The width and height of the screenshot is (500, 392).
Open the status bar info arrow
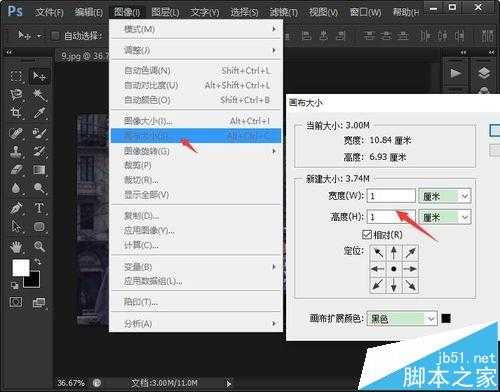point(228,384)
